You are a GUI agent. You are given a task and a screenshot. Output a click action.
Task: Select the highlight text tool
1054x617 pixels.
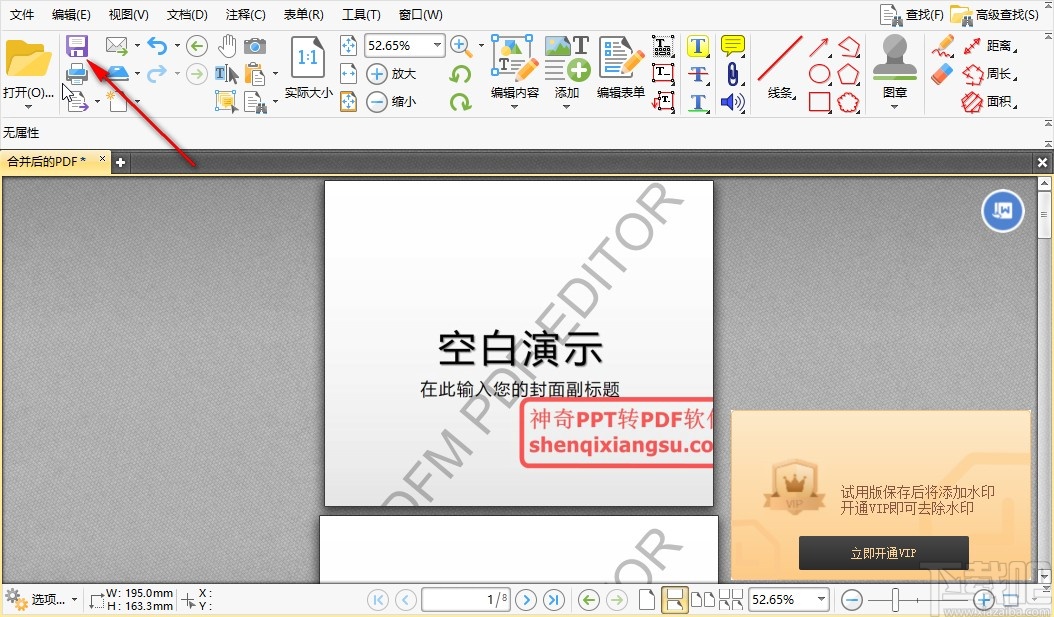point(698,46)
